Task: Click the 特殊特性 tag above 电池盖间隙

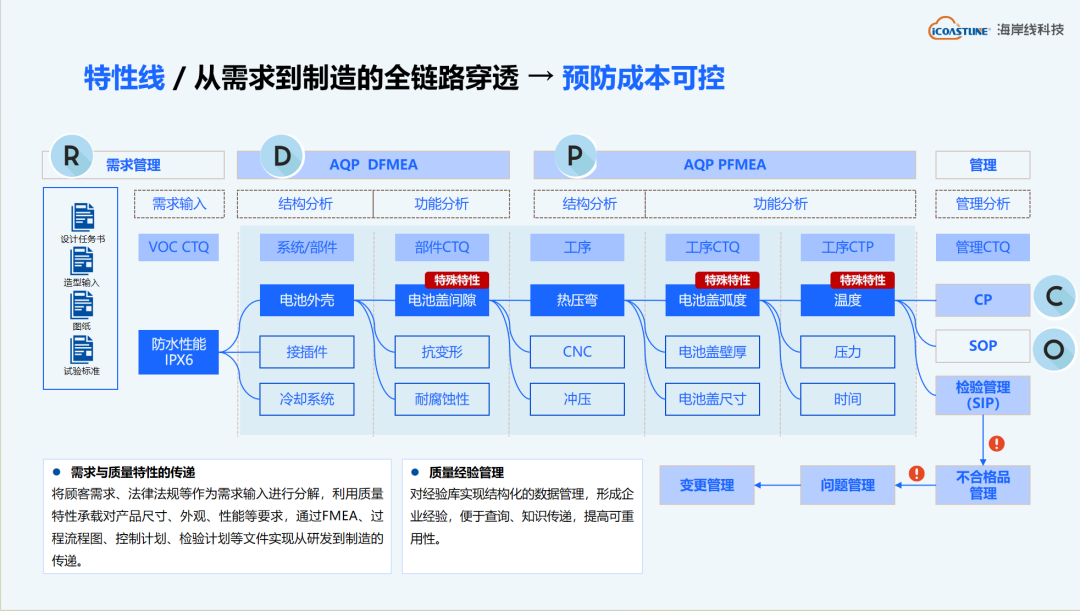Action: [x=457, y=280]
